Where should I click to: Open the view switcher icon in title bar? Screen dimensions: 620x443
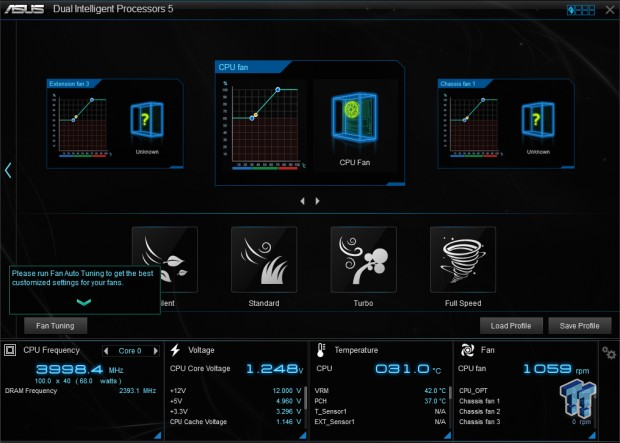pos(581,10)
